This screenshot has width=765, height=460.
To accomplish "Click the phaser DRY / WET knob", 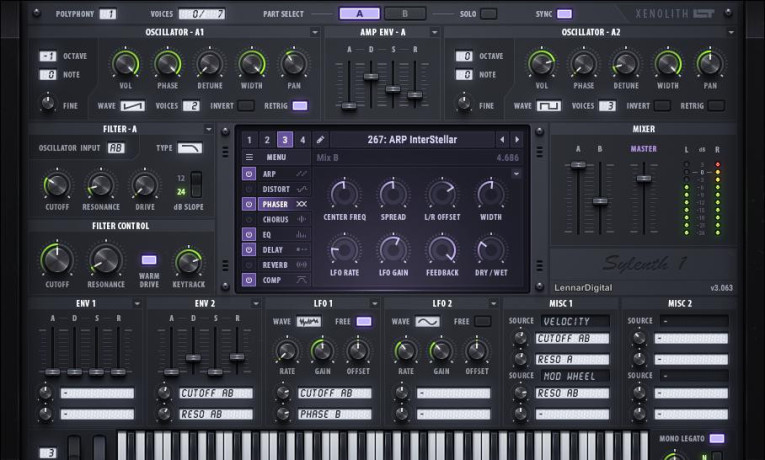I will point(491,250).
